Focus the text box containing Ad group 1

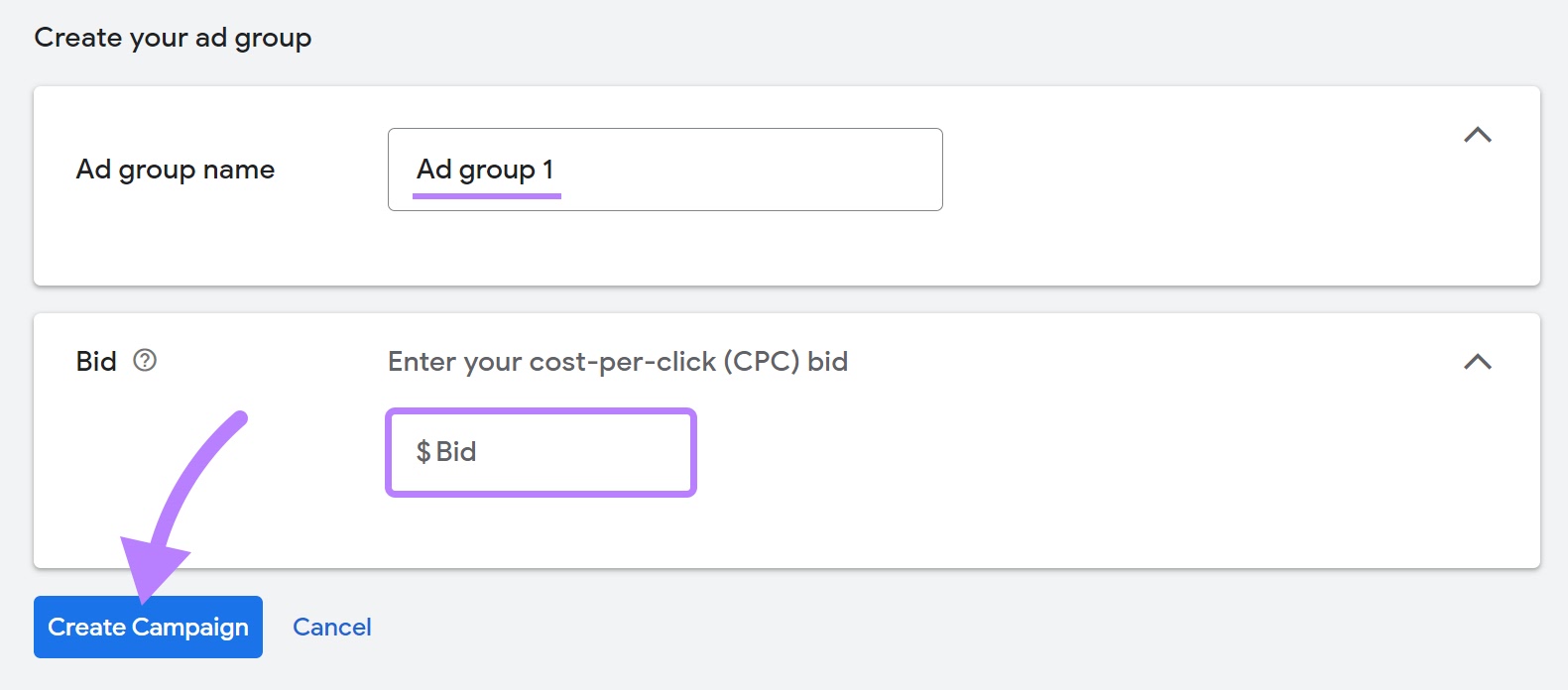tap(663, 169)
